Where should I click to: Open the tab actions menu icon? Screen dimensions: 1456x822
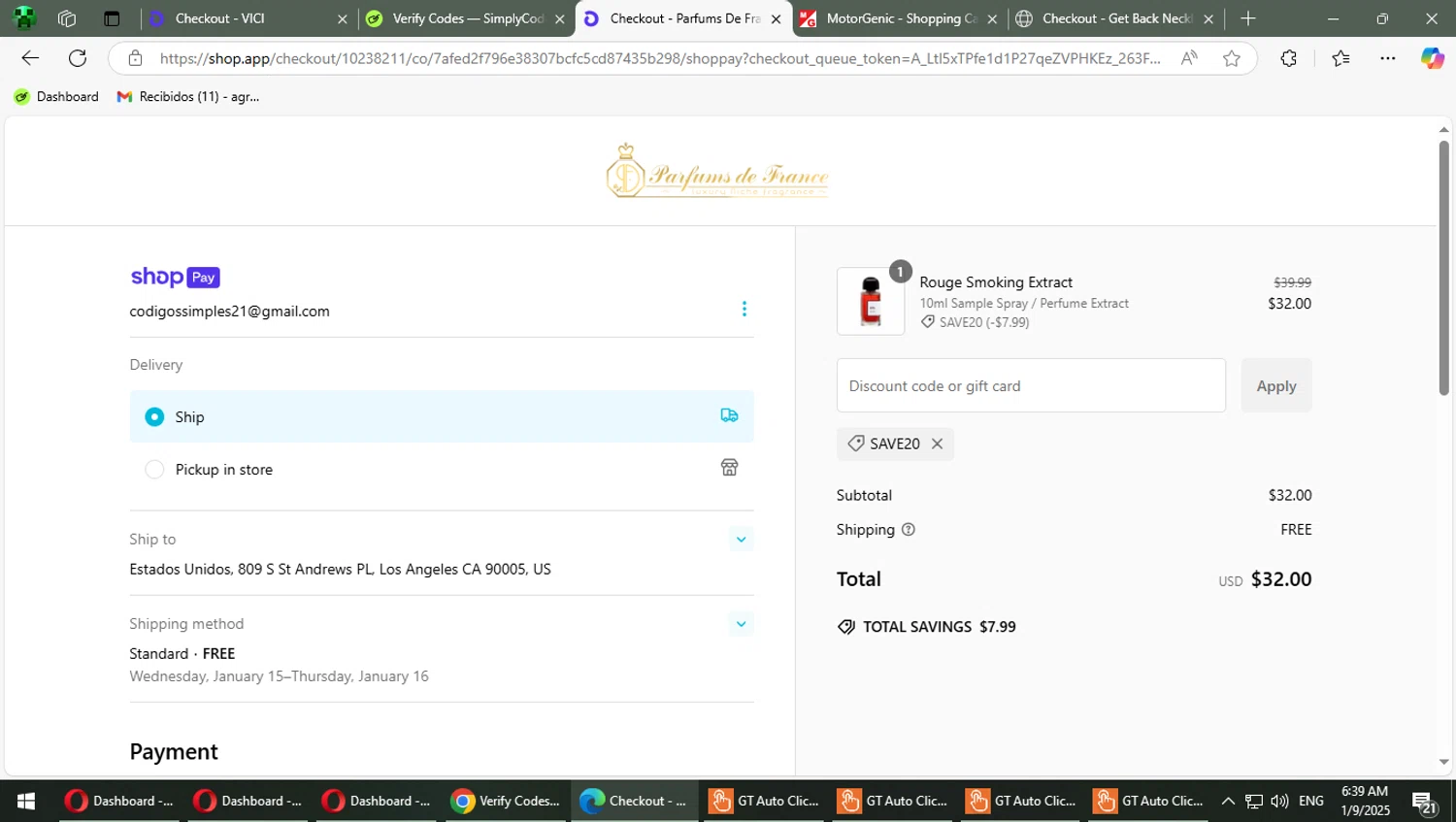click(x=112, y=18)
